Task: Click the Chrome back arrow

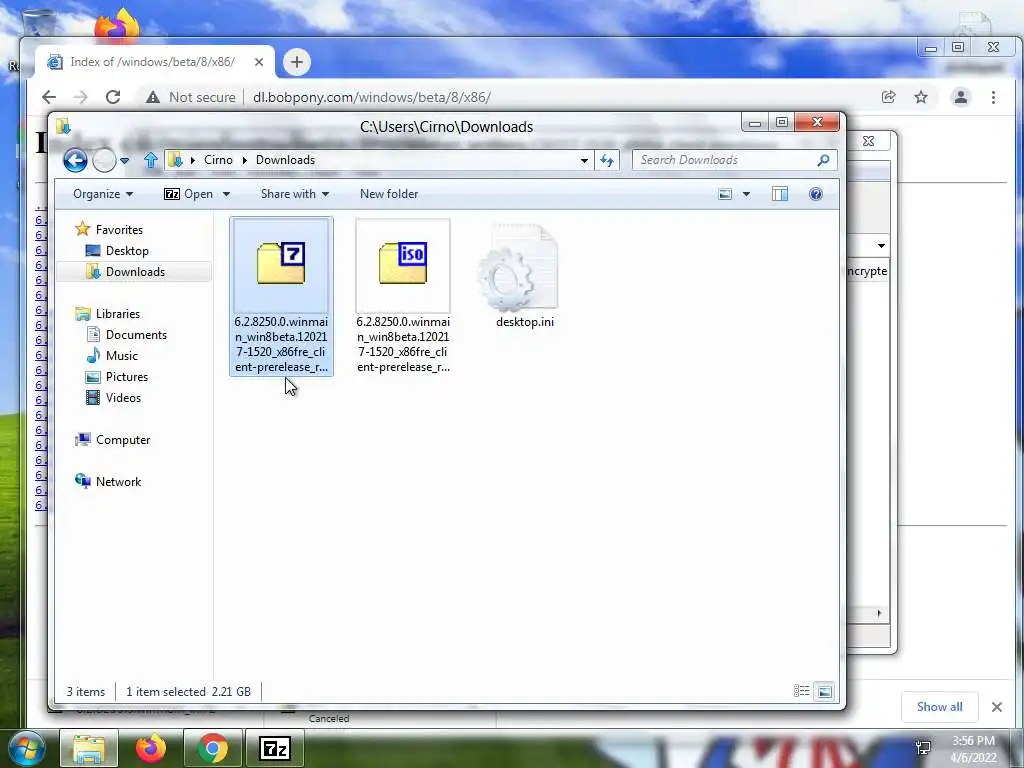Action: pyautogui.click(x=49, y=97)
